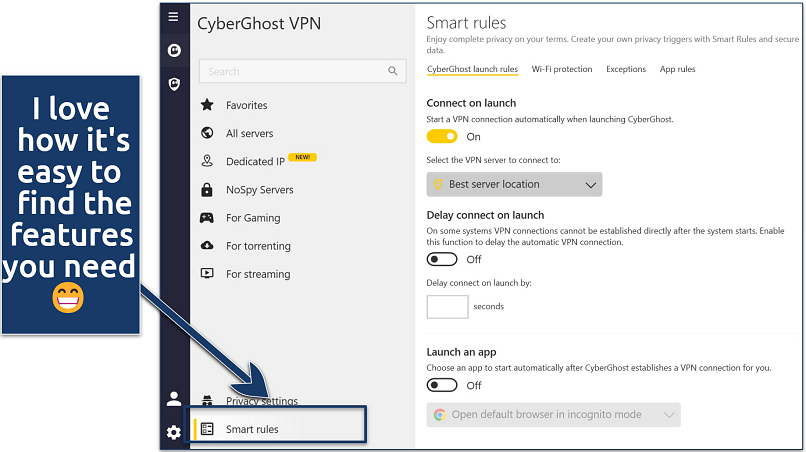The width and height of the screenshot is (806, 452).
Task: Click the Delay connect on launch heading
Action: click(x=485, y=215)
